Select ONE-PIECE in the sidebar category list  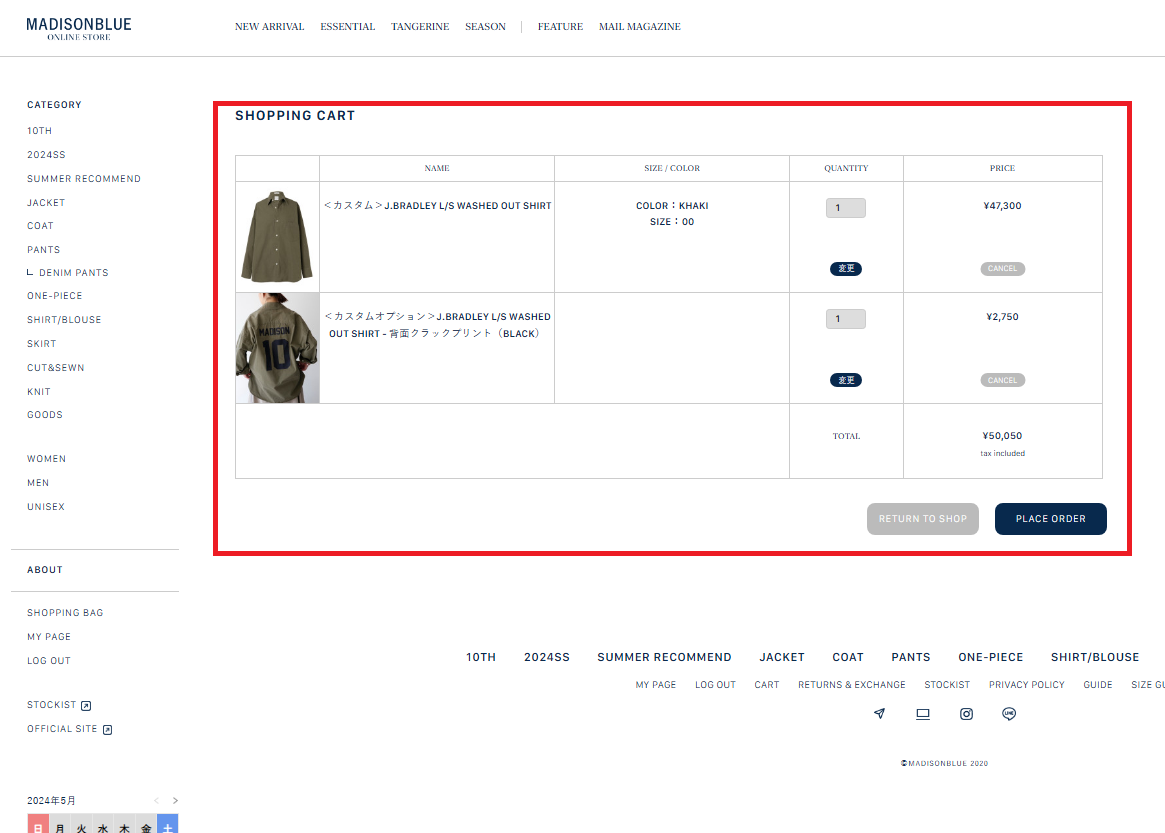(54, 296)
